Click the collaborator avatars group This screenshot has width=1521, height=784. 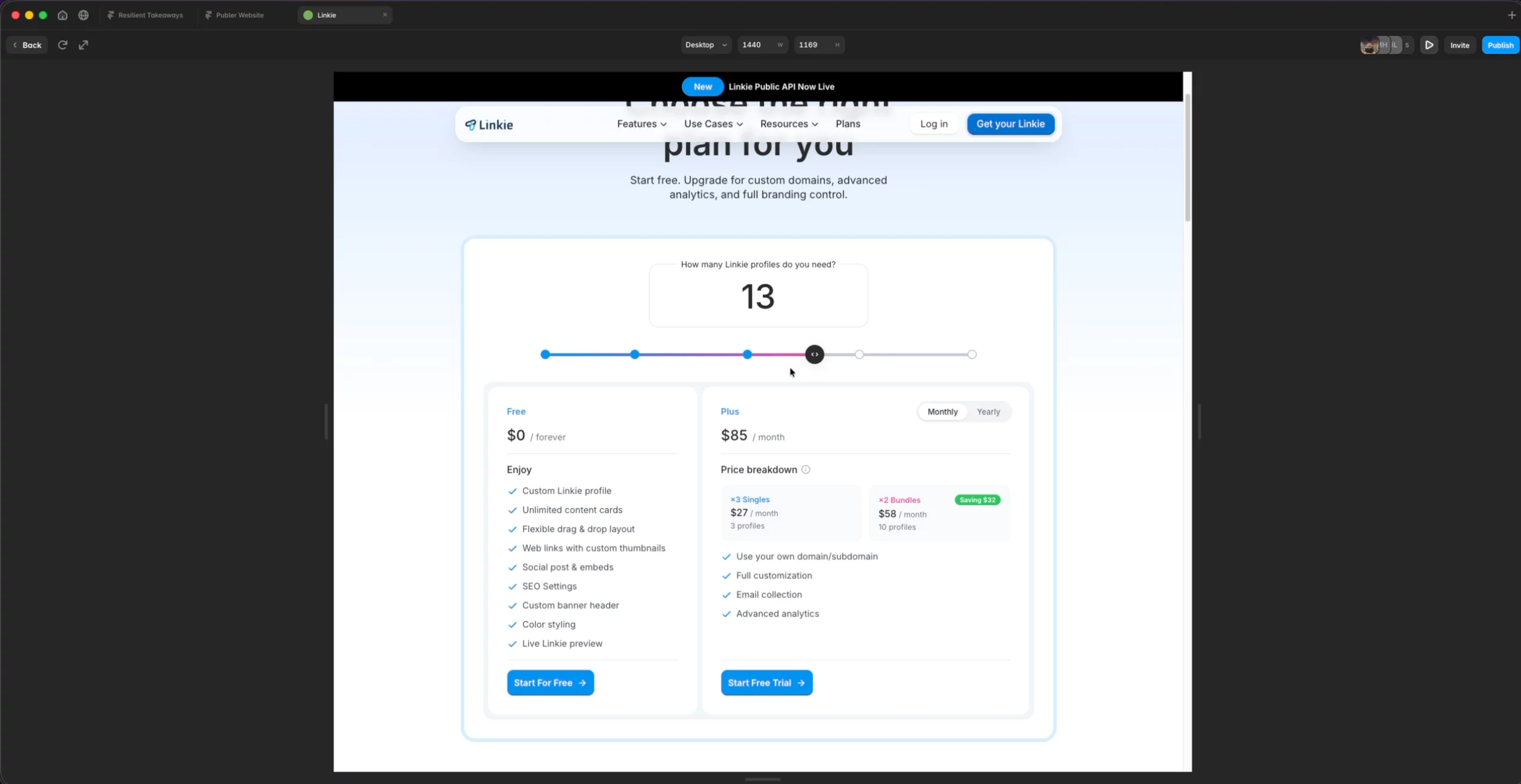[x=1386, y=45]
